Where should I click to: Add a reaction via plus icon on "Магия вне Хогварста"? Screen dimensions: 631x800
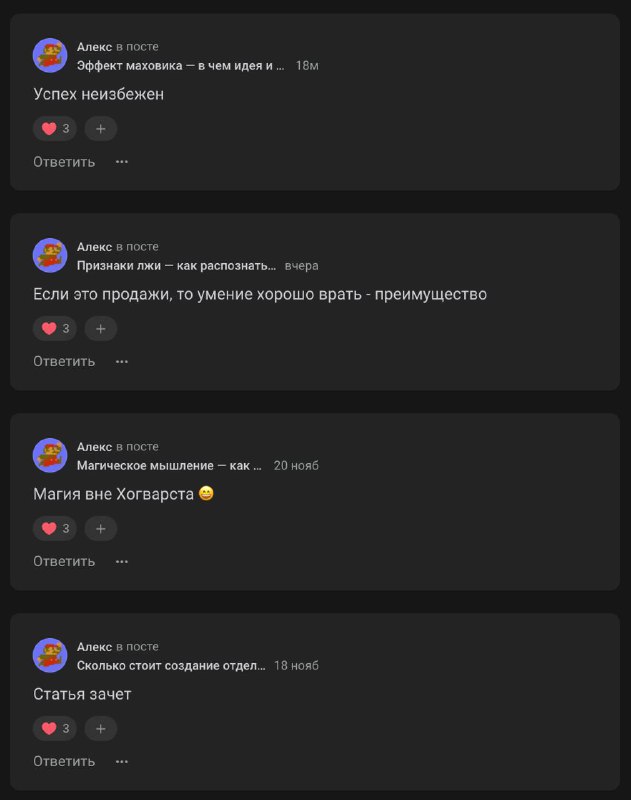[x=100, y=528]
